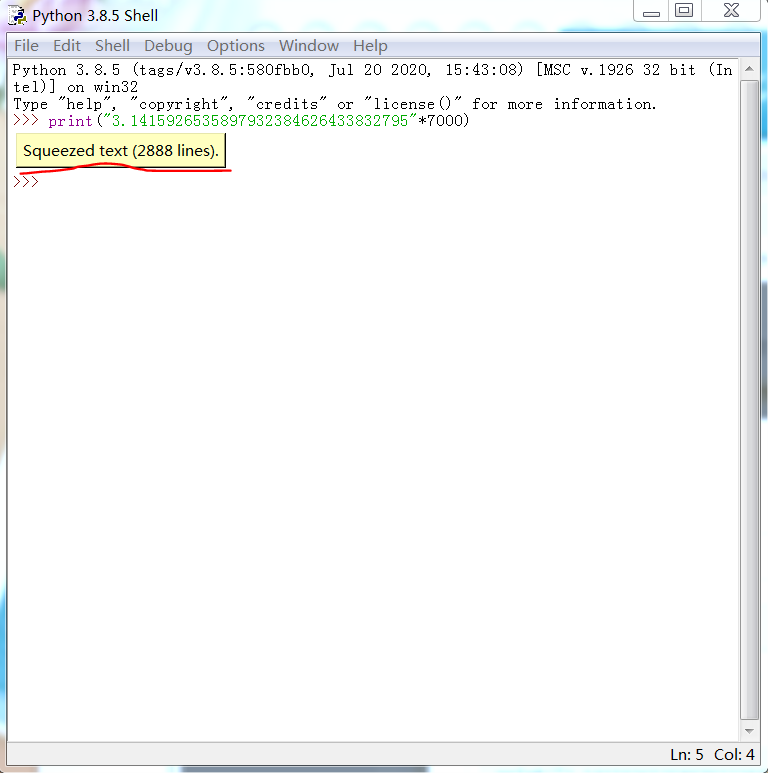Viewport: 768px width, 773px height.
Task: Click the scrollbar down arrow
Action: 749,731
